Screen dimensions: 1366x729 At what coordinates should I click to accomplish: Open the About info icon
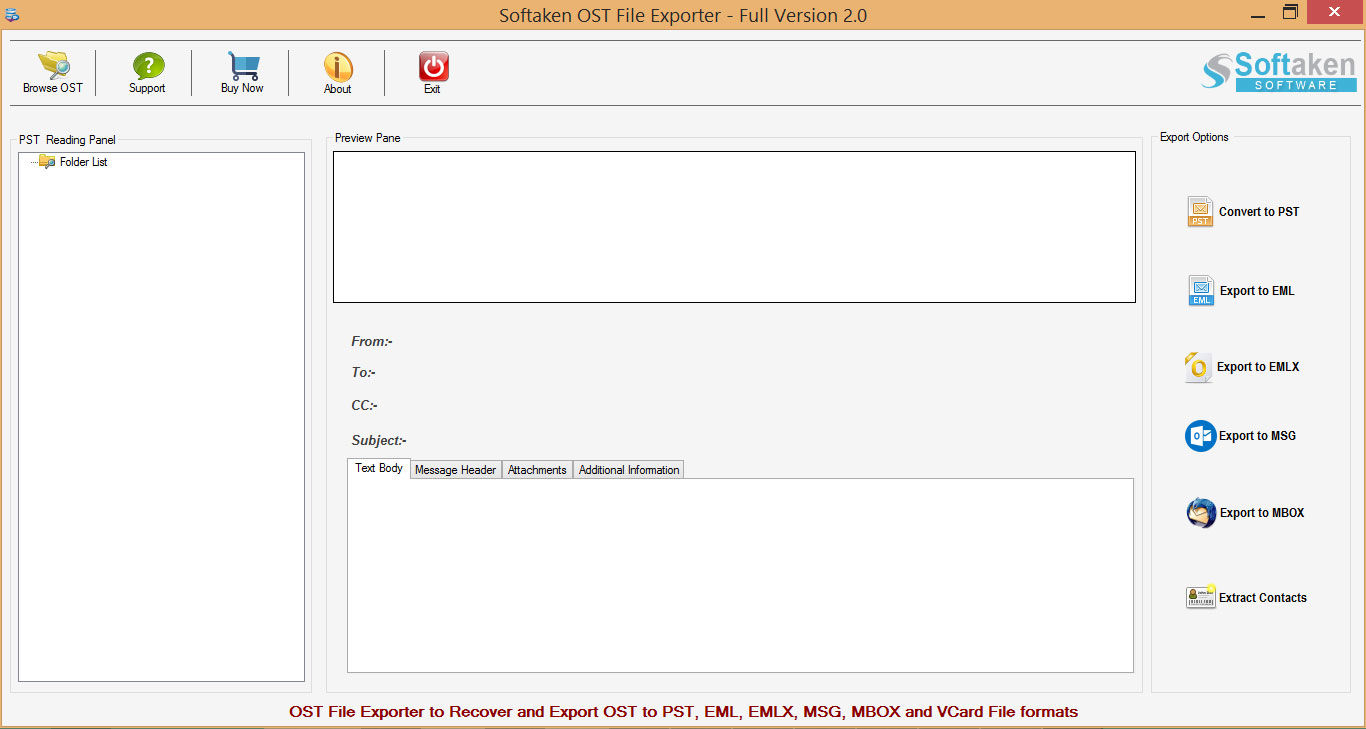click(x=338, y=67)
